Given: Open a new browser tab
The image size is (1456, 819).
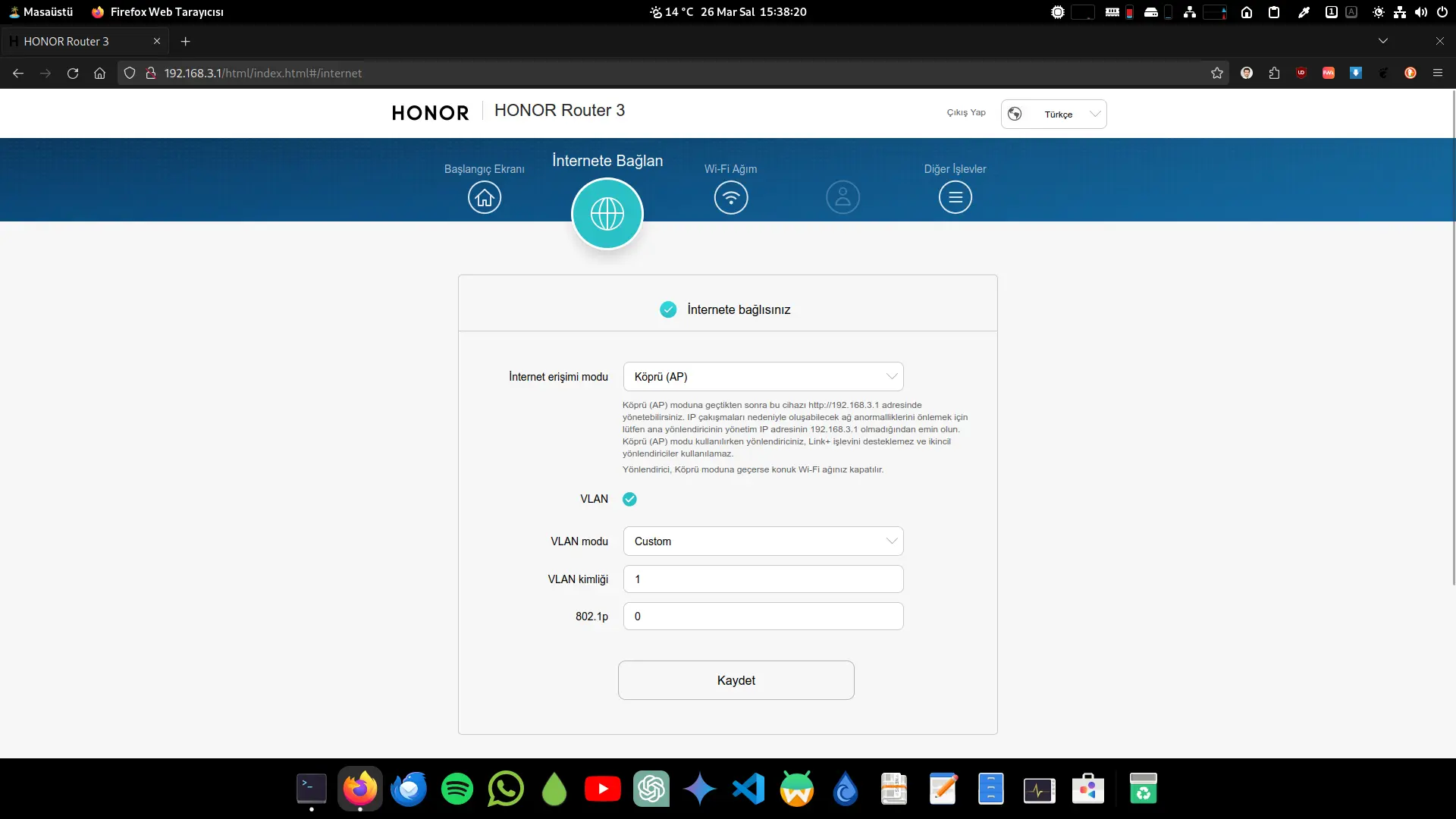Looking at the screenshot, I should click(186, 41).
